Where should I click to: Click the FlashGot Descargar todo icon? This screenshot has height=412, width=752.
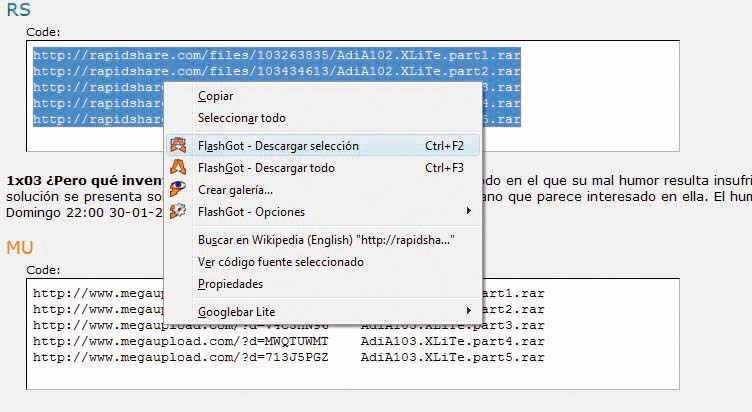(x=178, y=168)
